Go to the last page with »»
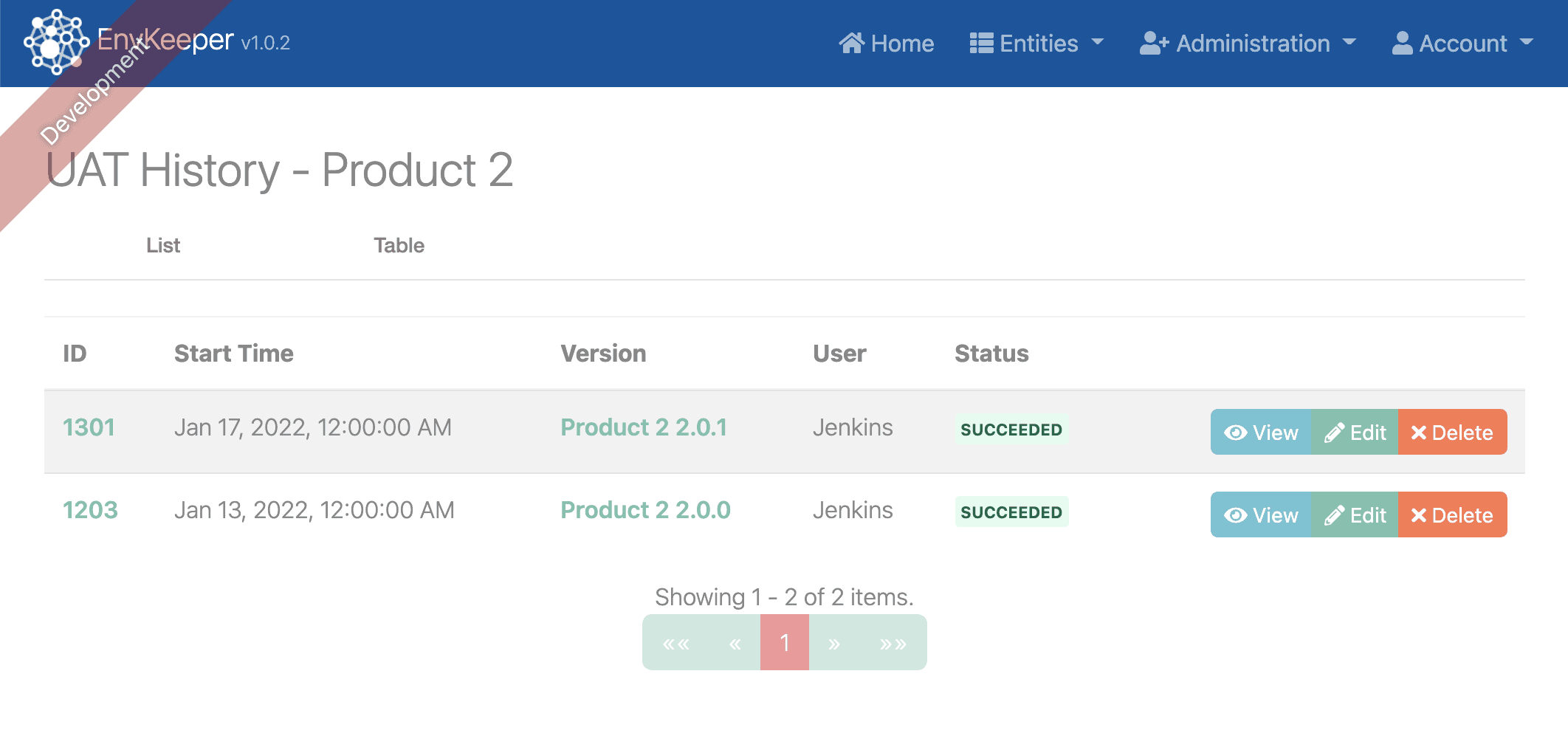This screenshot has height=747, width=1568. (893, 642)
